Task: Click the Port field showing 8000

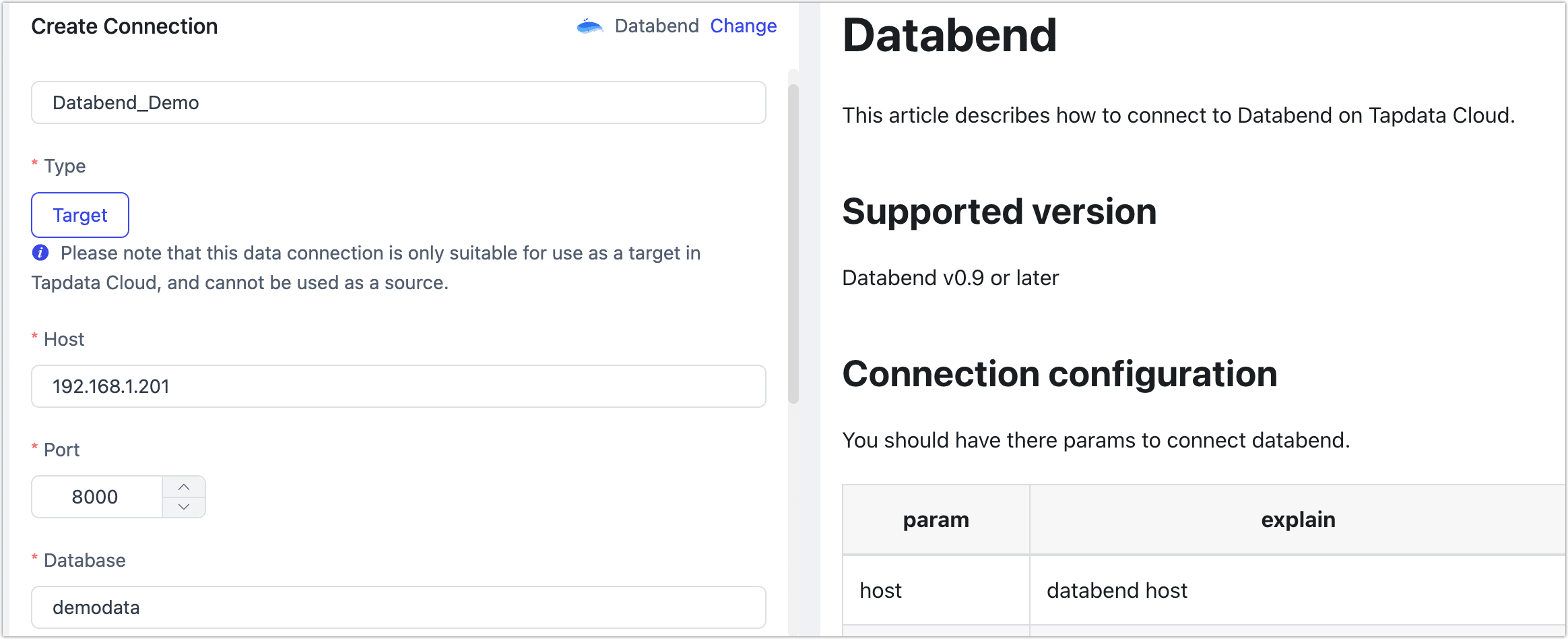Action: pyautogui.click(x=97, y=497)
